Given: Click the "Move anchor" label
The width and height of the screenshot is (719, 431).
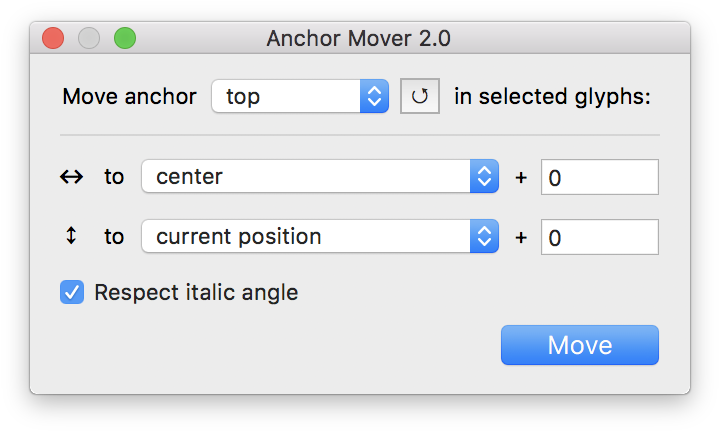Looking at the screenshot, I should pyautogui.click(x=128, y=97).
